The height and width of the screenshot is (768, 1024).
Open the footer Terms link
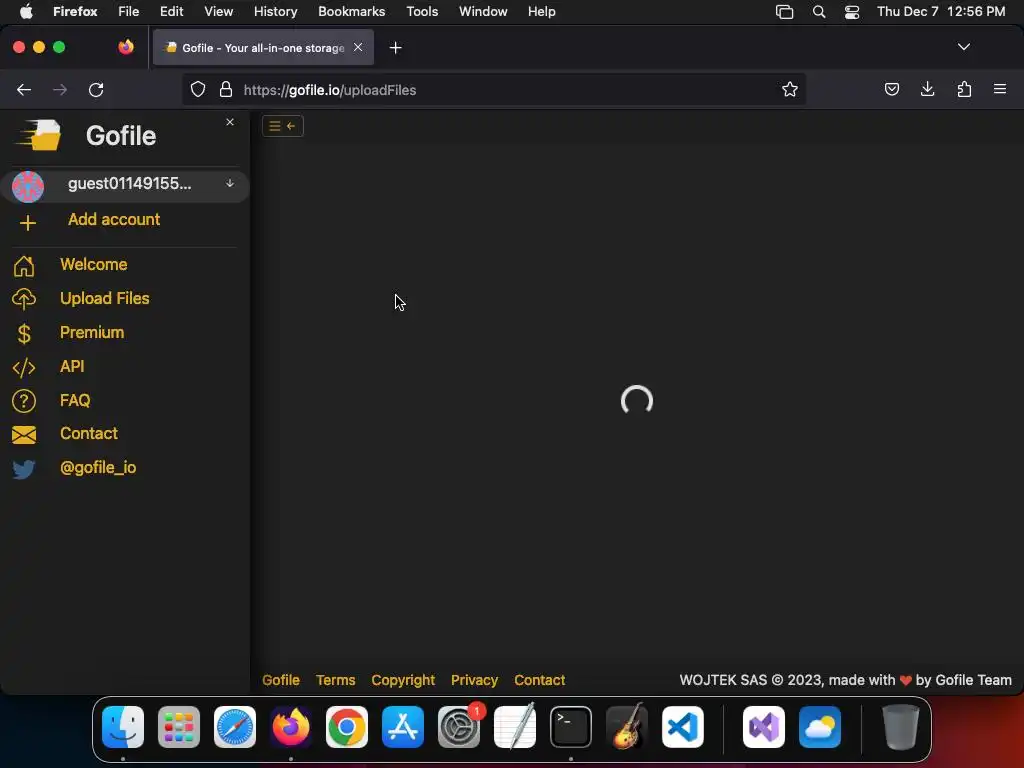click(336, 680)
